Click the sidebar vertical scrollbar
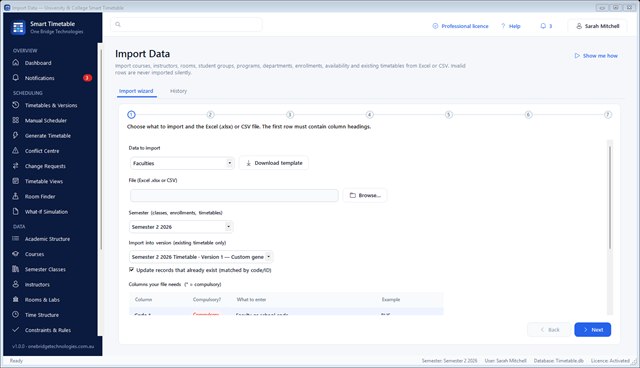 pyautogui.click(x=101, y=149)
